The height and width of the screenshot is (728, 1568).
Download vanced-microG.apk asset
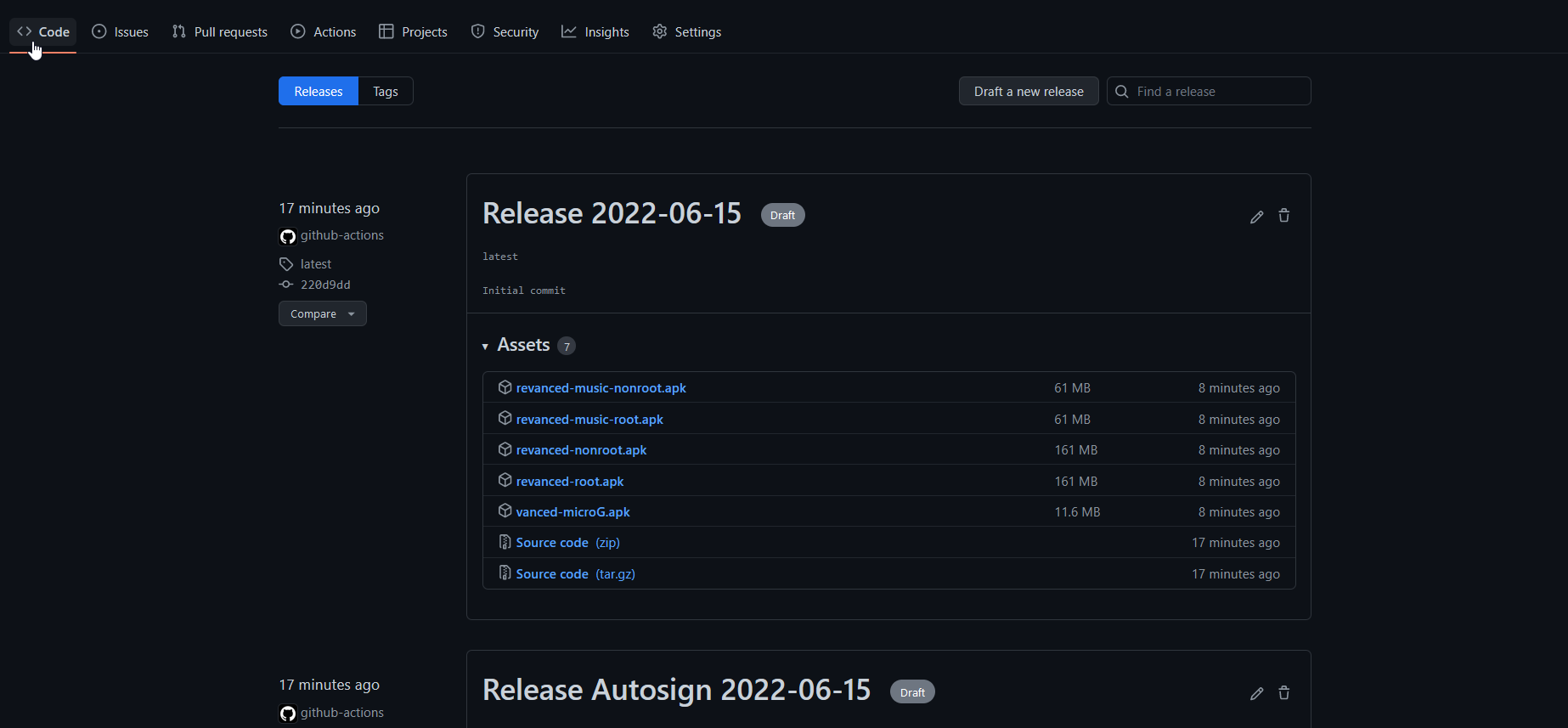tap(573, 512)
